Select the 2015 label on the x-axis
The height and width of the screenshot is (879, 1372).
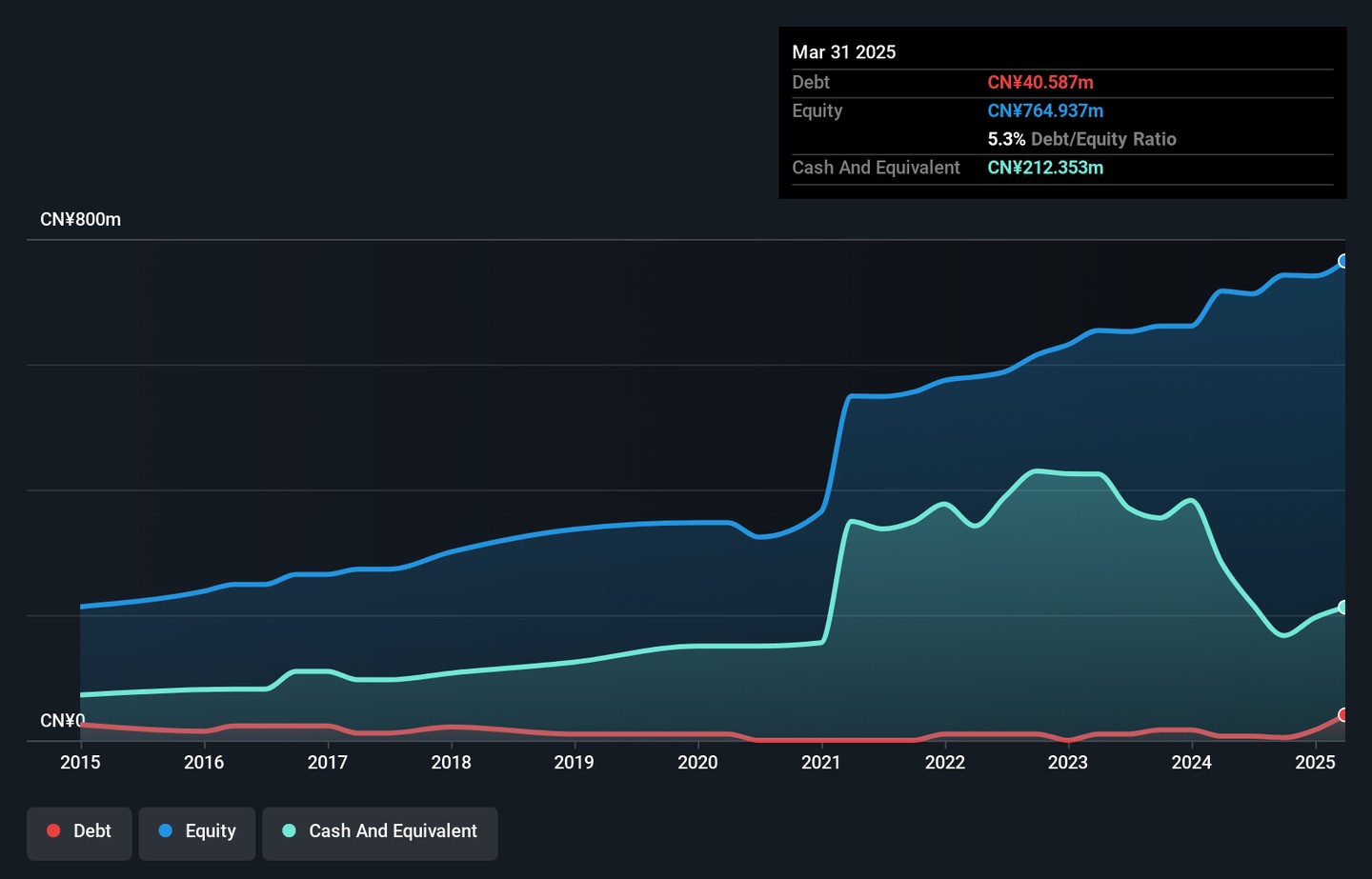(x=80, y=762)
